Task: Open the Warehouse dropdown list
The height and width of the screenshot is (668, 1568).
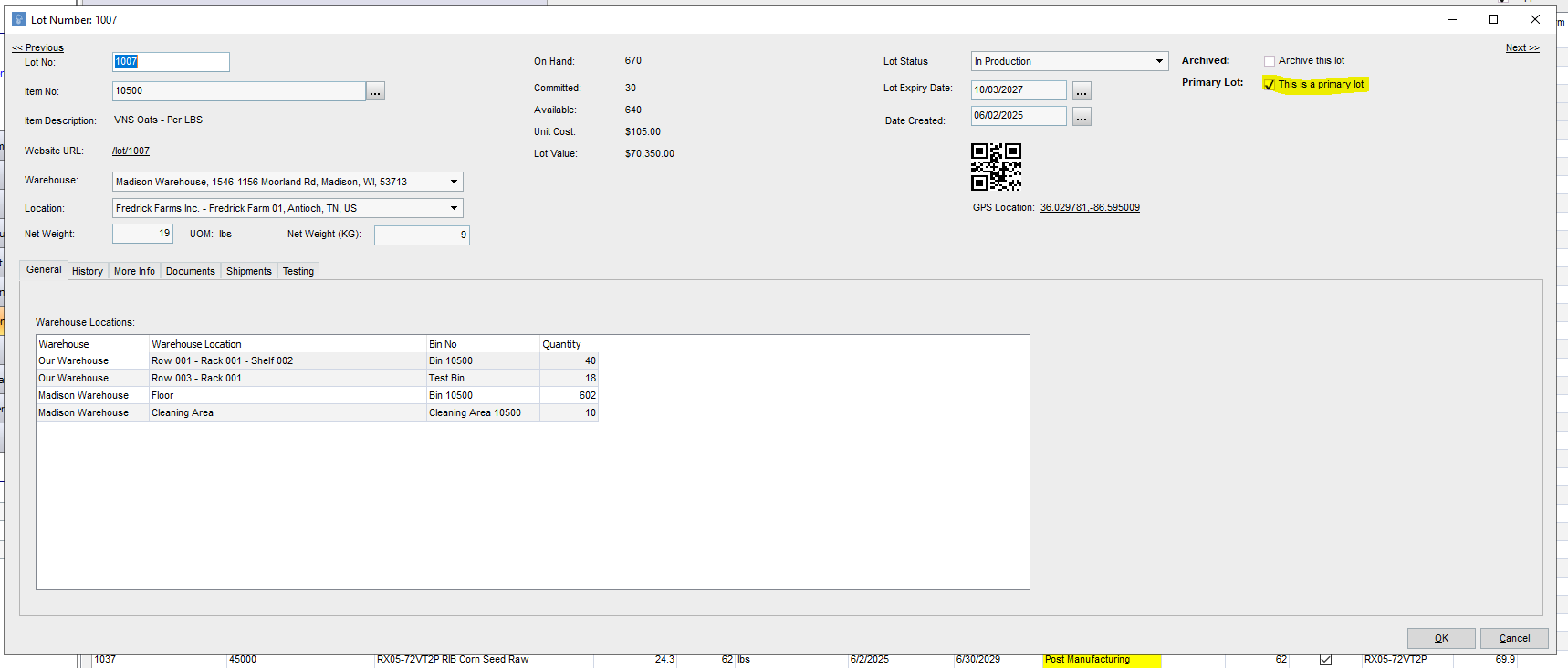Action: [454, 182]
